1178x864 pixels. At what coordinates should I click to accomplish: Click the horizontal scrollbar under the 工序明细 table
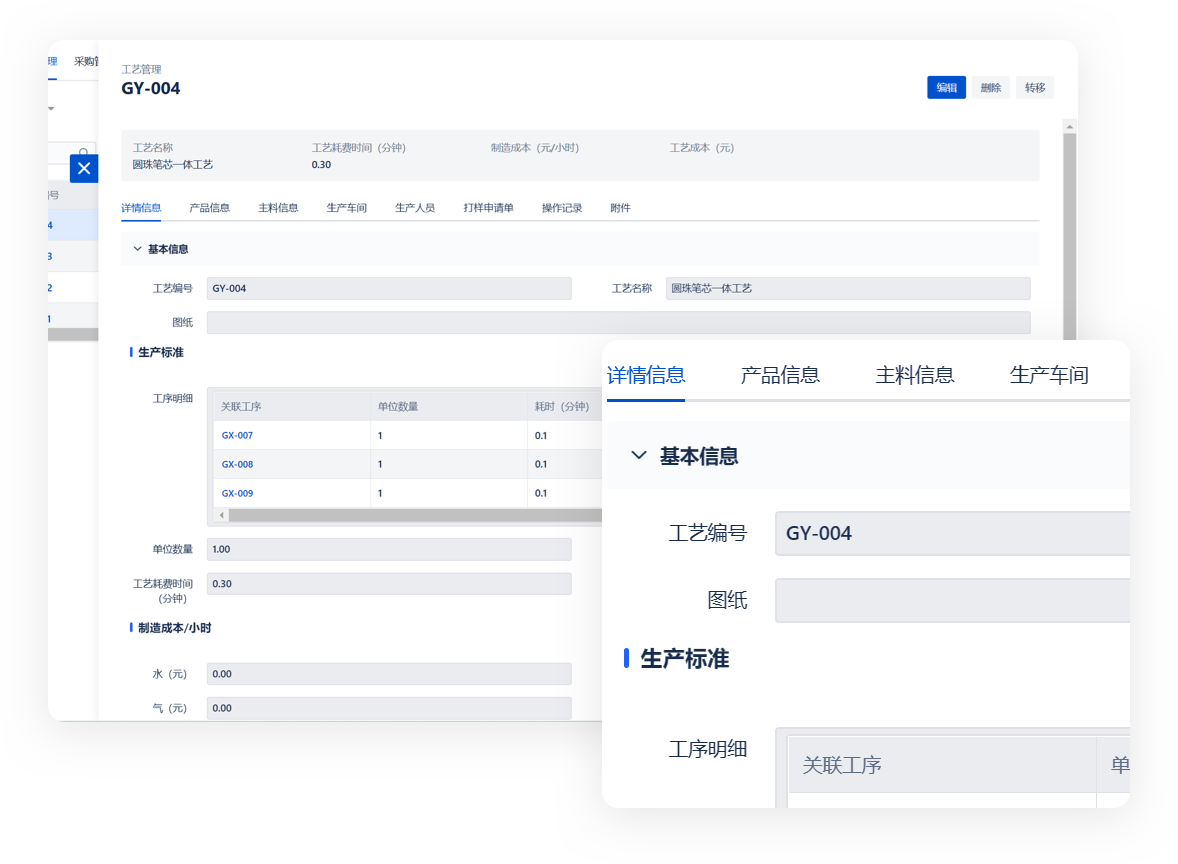(x=415, y=515)
